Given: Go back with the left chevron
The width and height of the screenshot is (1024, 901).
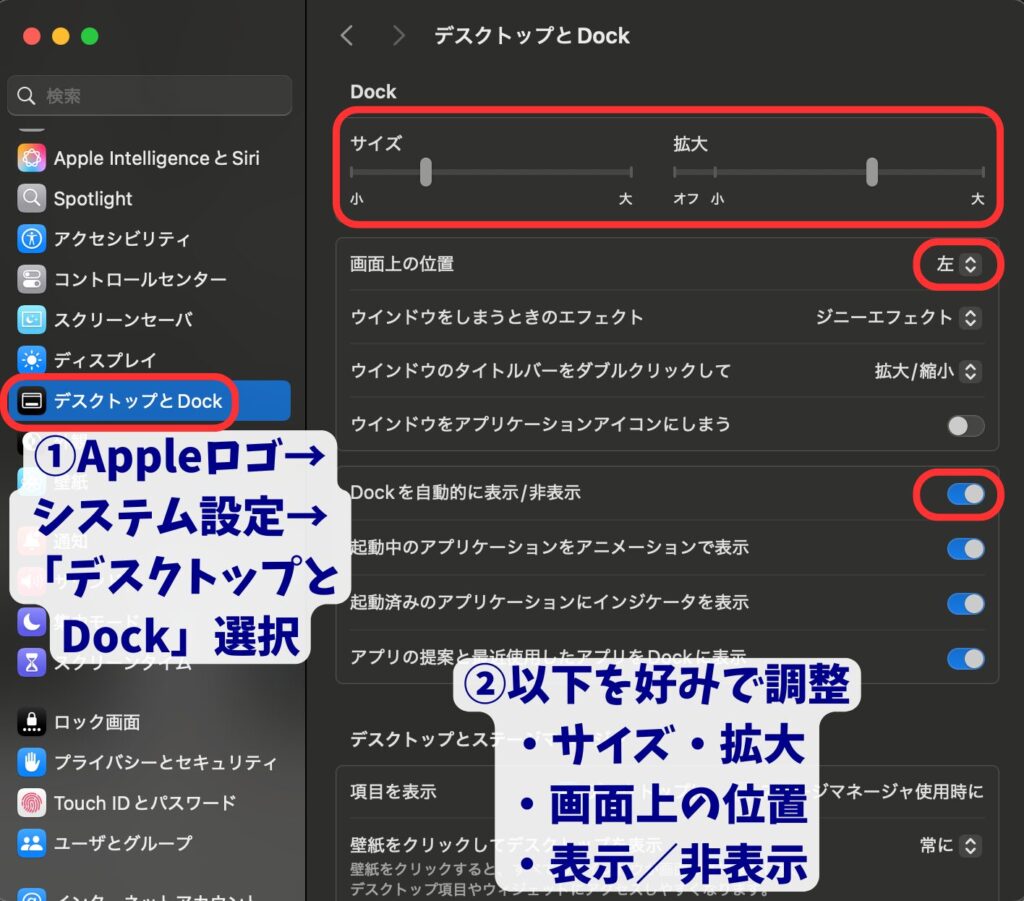Looking at the screenshot, I should point(347,36).
